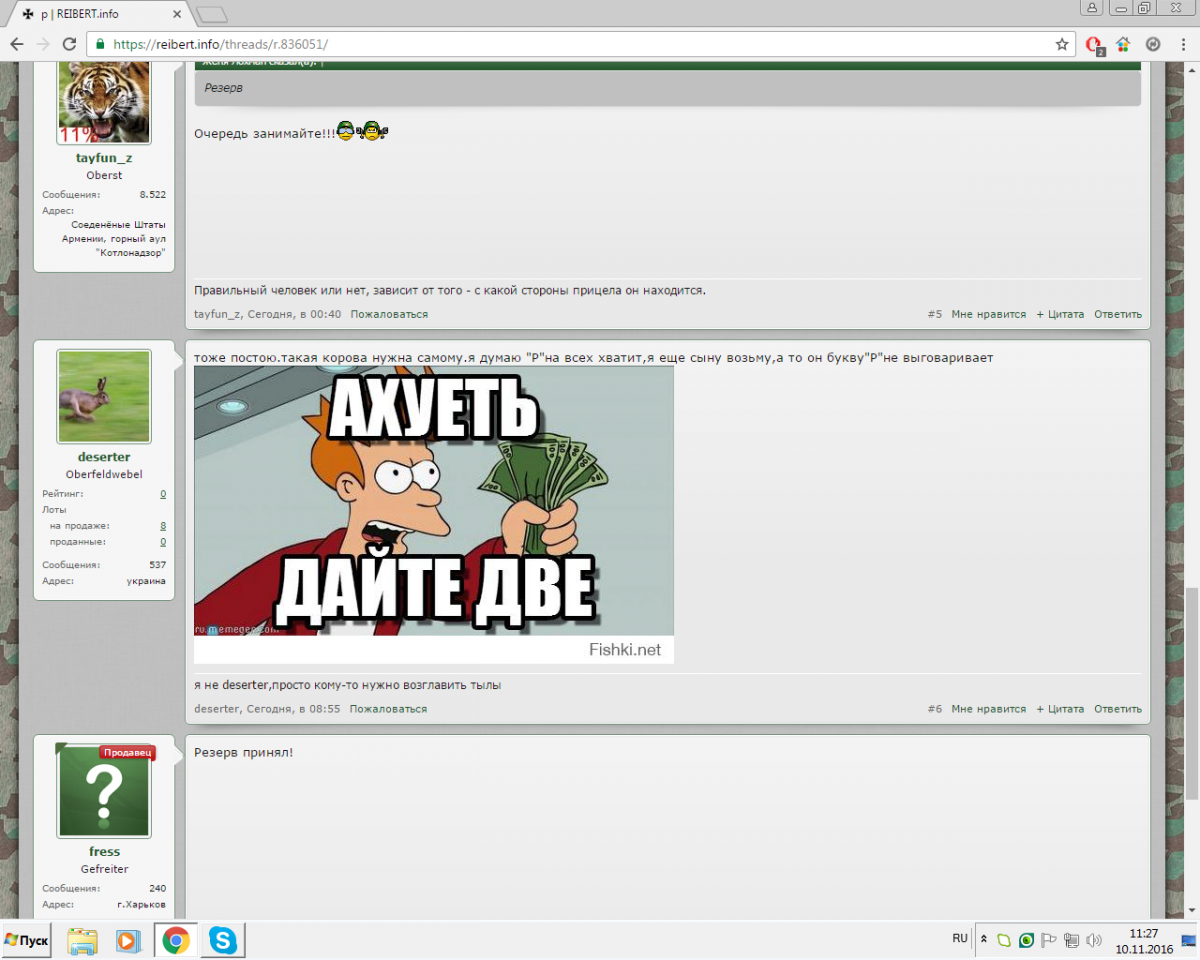Open the Action Center flag tray icon

coord(1049,941)
